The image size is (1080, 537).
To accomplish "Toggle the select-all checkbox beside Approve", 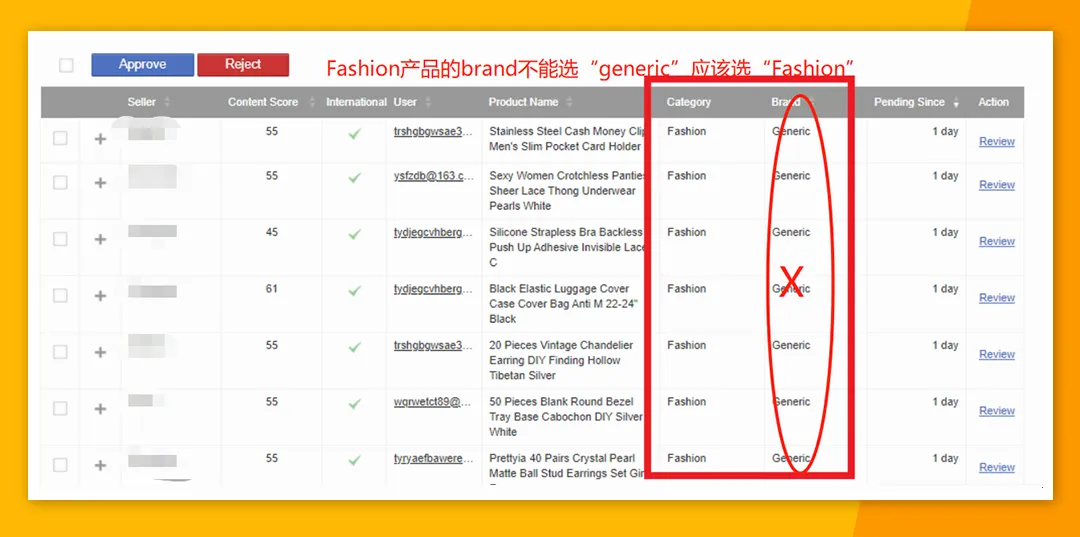I will coord(66,65).
